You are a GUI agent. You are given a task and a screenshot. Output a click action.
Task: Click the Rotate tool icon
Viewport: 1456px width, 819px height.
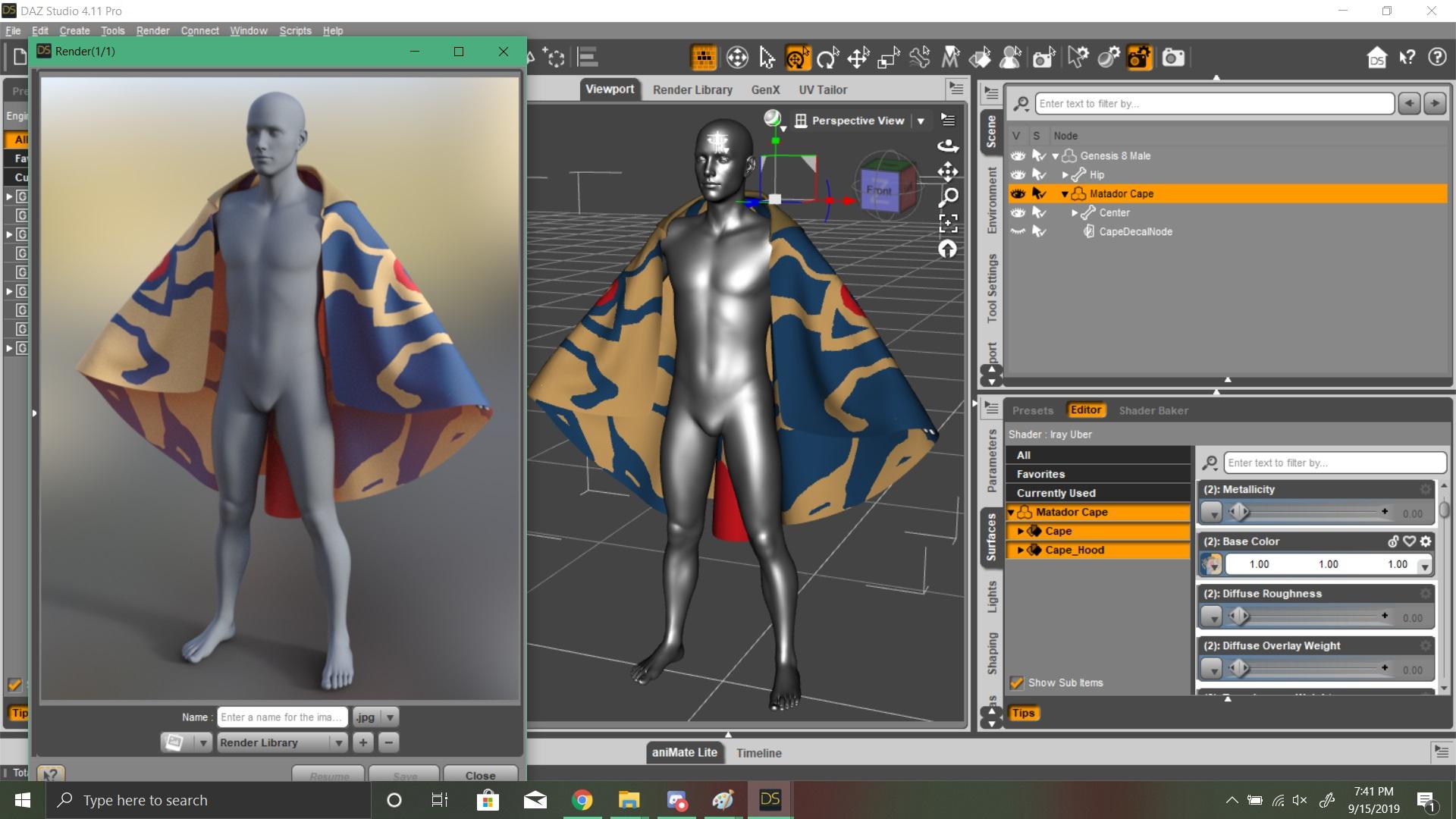(x=827, y=58)
